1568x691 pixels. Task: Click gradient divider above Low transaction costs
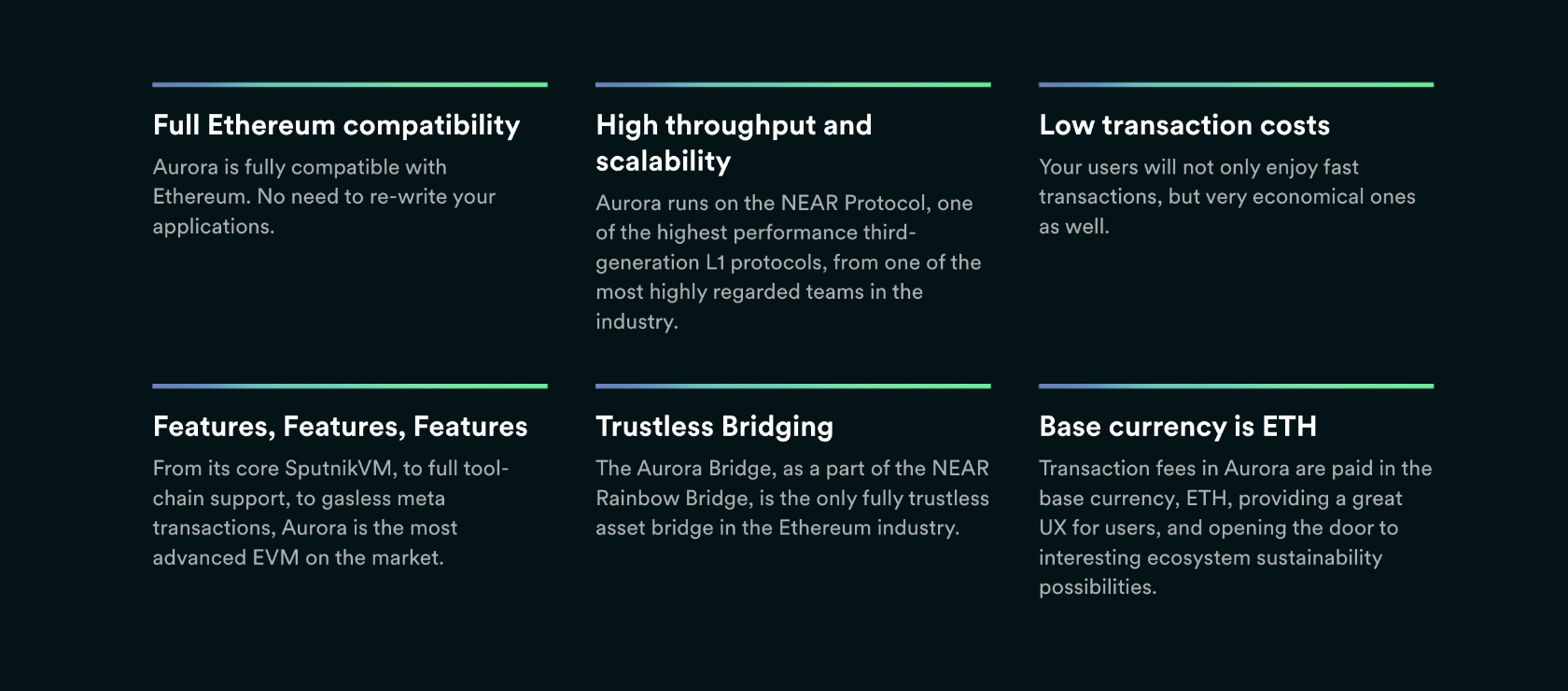[x=1237, y=85]
